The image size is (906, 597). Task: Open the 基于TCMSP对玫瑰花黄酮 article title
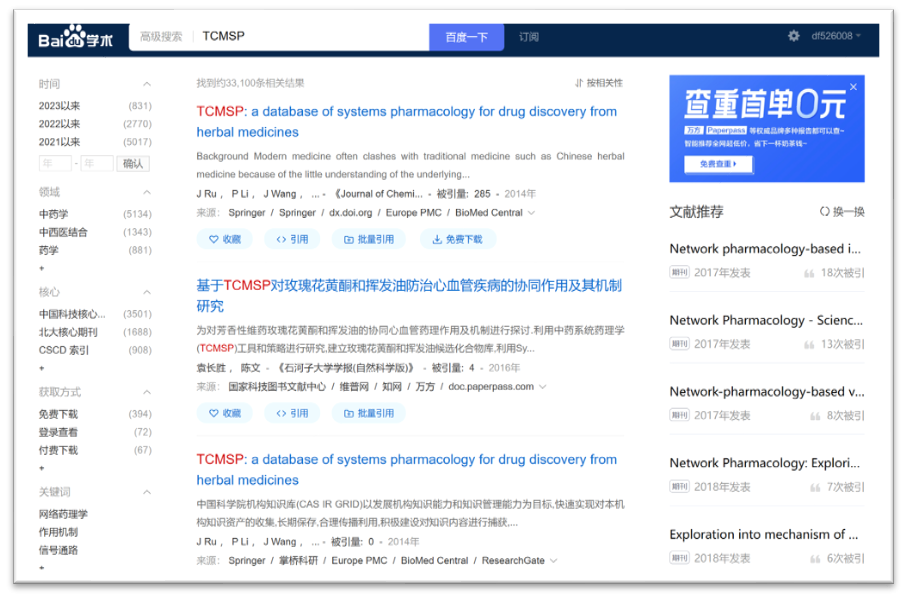coord(409,295)
